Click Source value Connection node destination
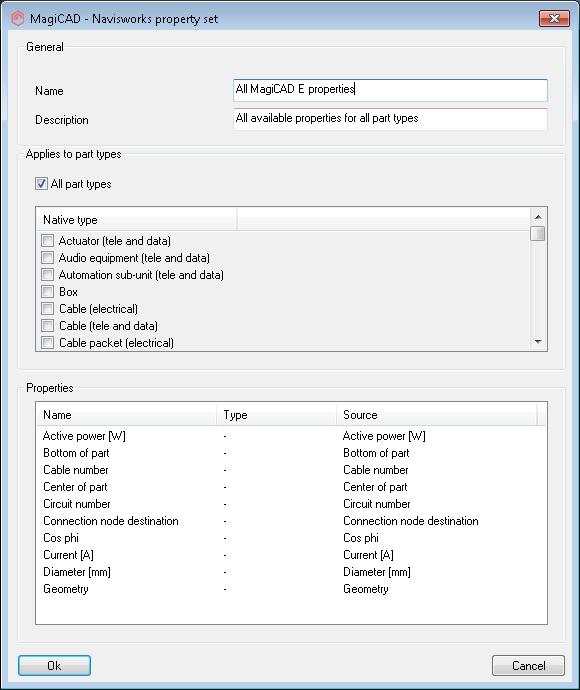This screenshot has height=690, width=580. [x=411, y=521]
